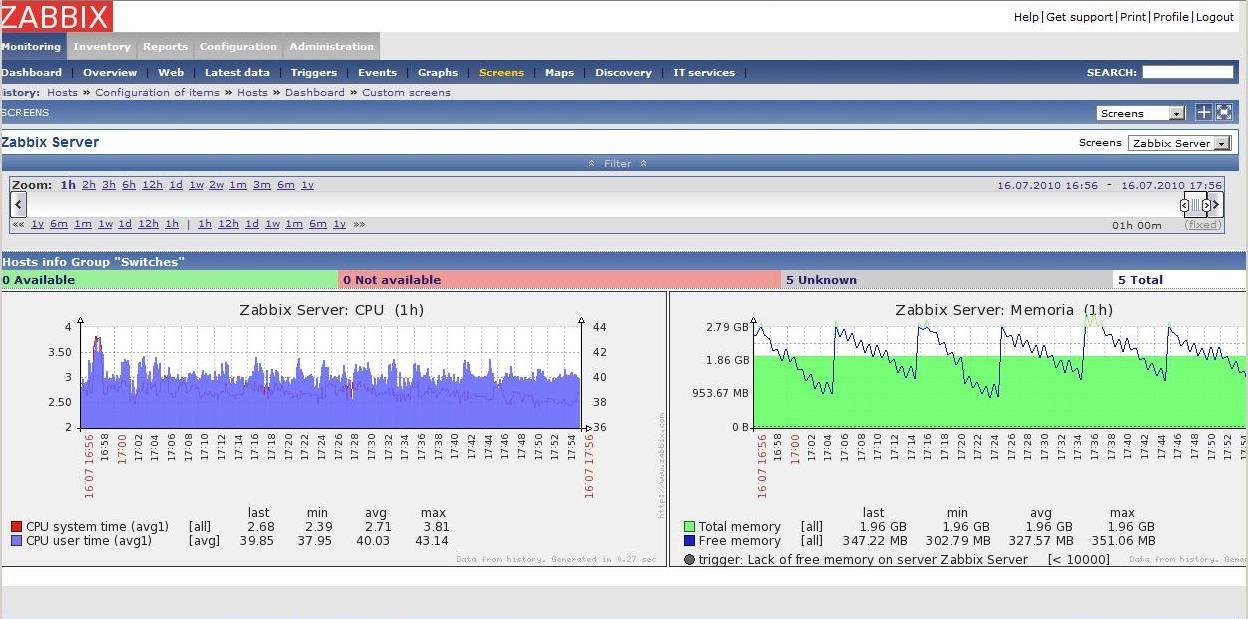Viewport: 1248px width, 619px height.
Task: Click blue Free memory legend swatch
Action: [x=689, y=541]
